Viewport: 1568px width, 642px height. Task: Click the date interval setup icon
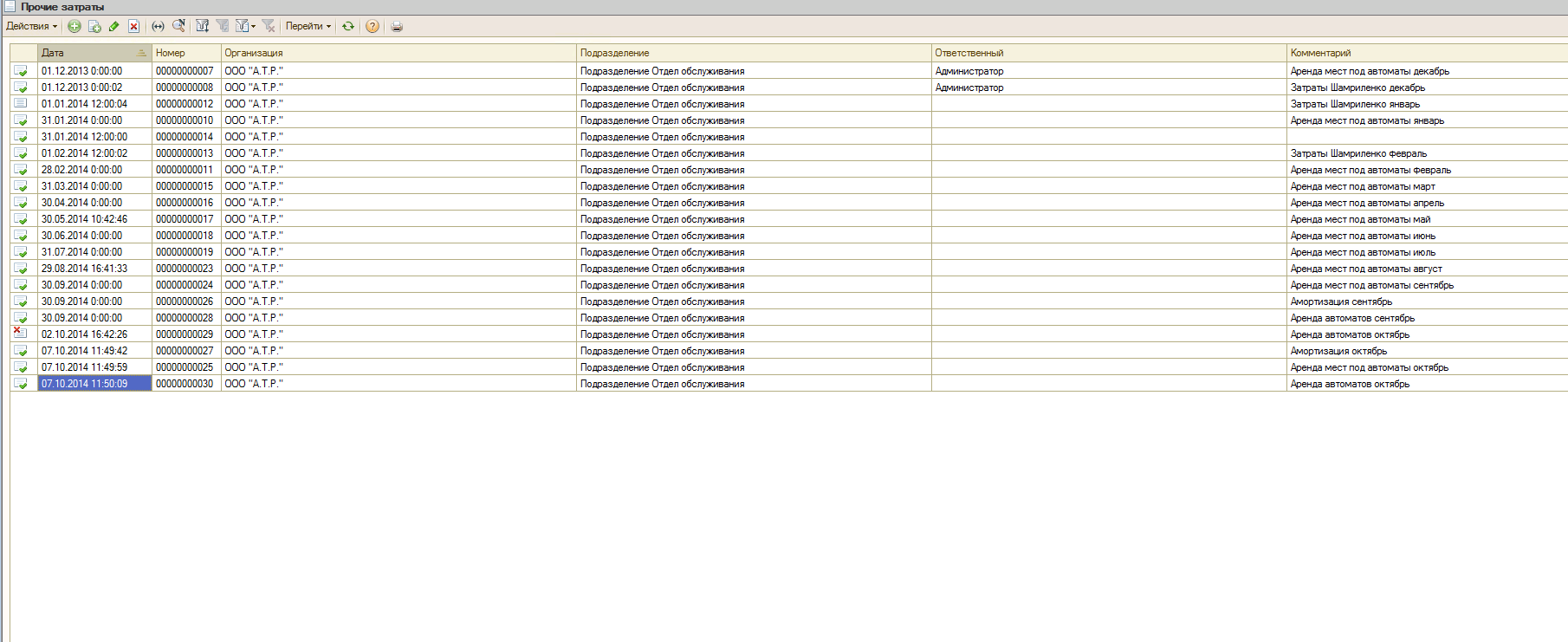[158, 26]
